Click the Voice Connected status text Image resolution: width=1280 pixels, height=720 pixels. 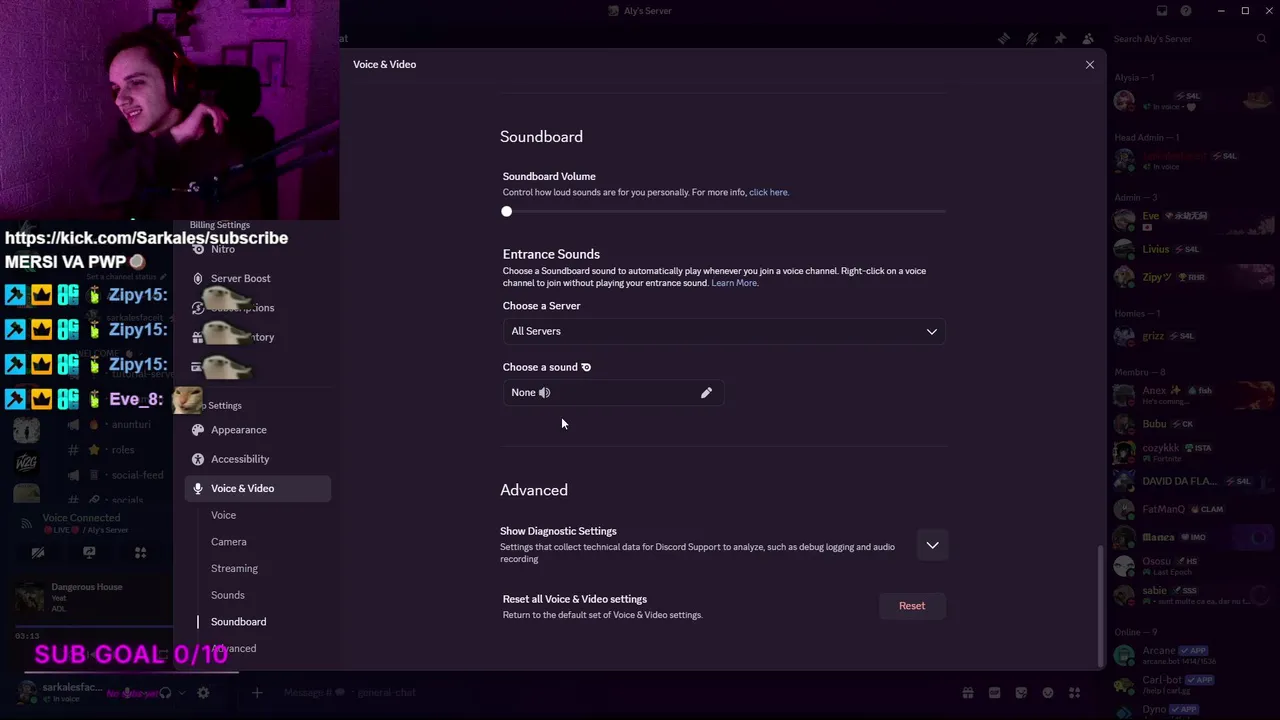coord(81,518)
